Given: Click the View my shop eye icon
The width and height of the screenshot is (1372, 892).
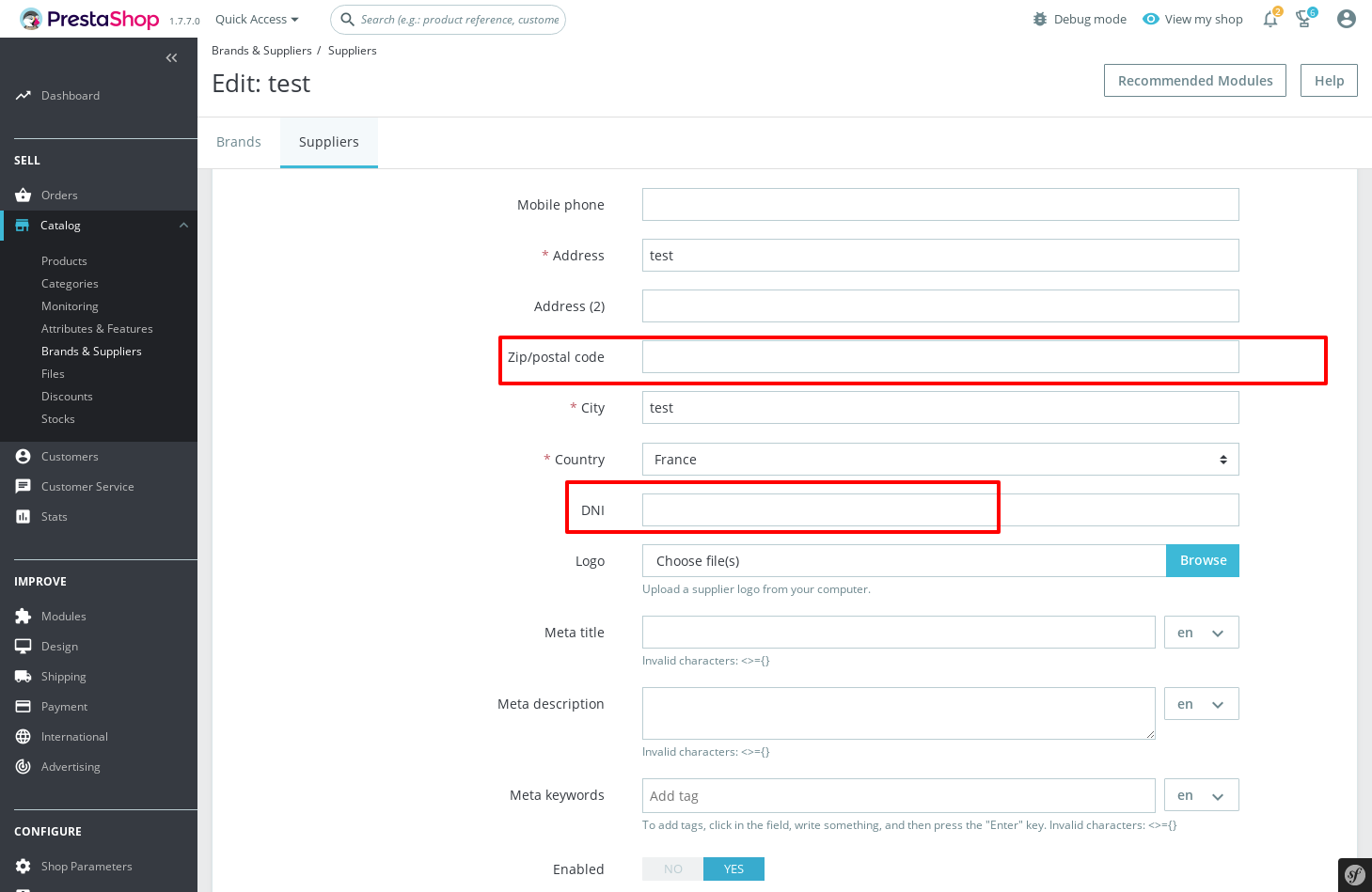Looking at the screenshot, I should pos(1151,19).
